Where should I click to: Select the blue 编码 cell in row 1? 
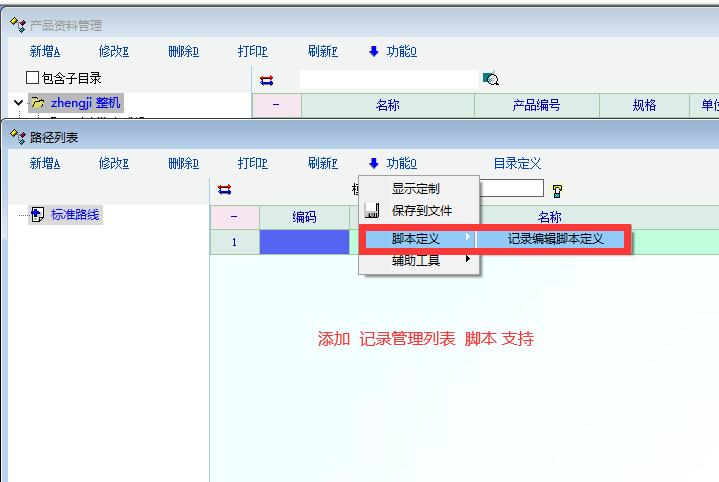pyautogui.click(x=304, y=241)
